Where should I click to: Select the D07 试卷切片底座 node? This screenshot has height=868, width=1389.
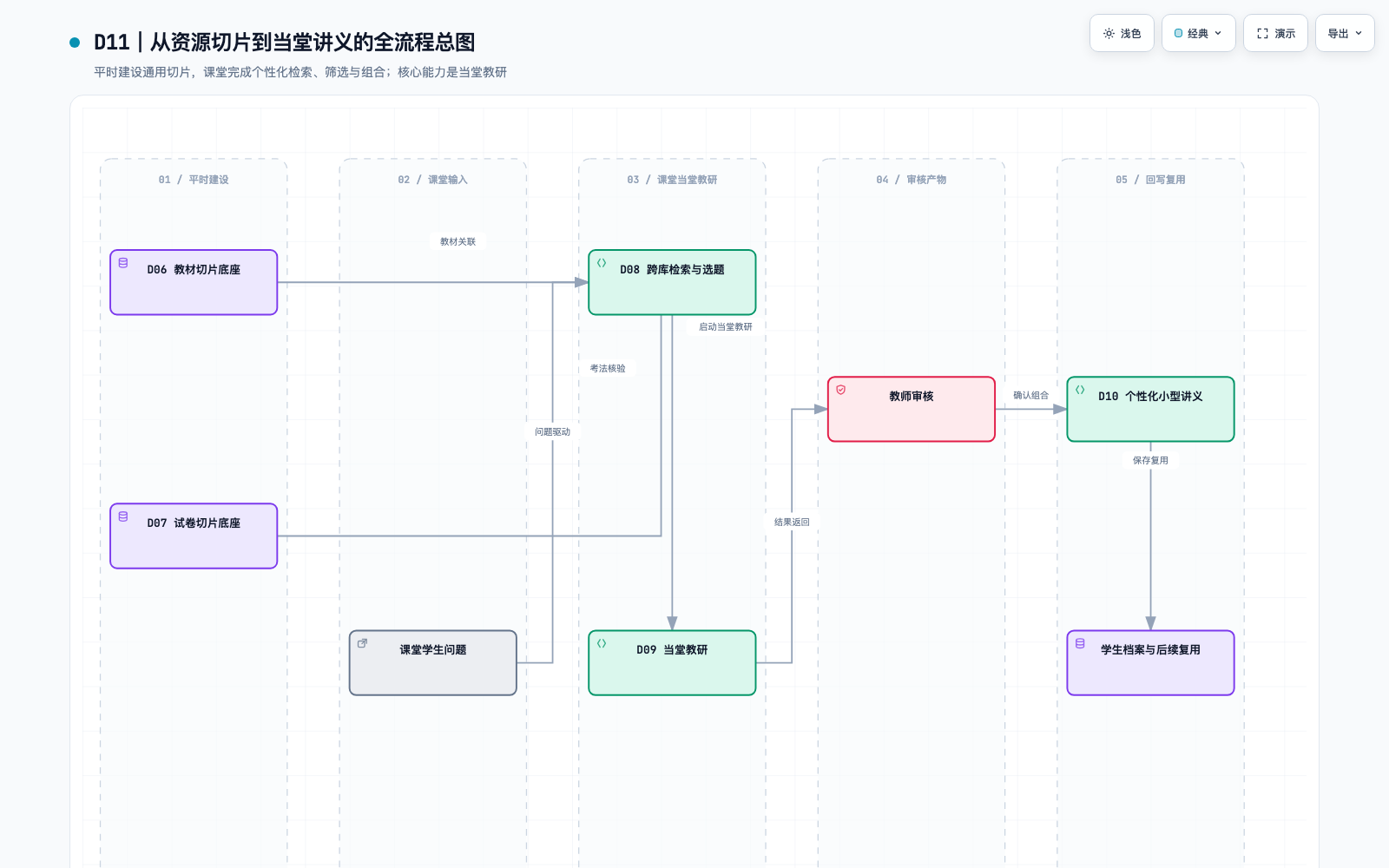(x=194, y=536)
